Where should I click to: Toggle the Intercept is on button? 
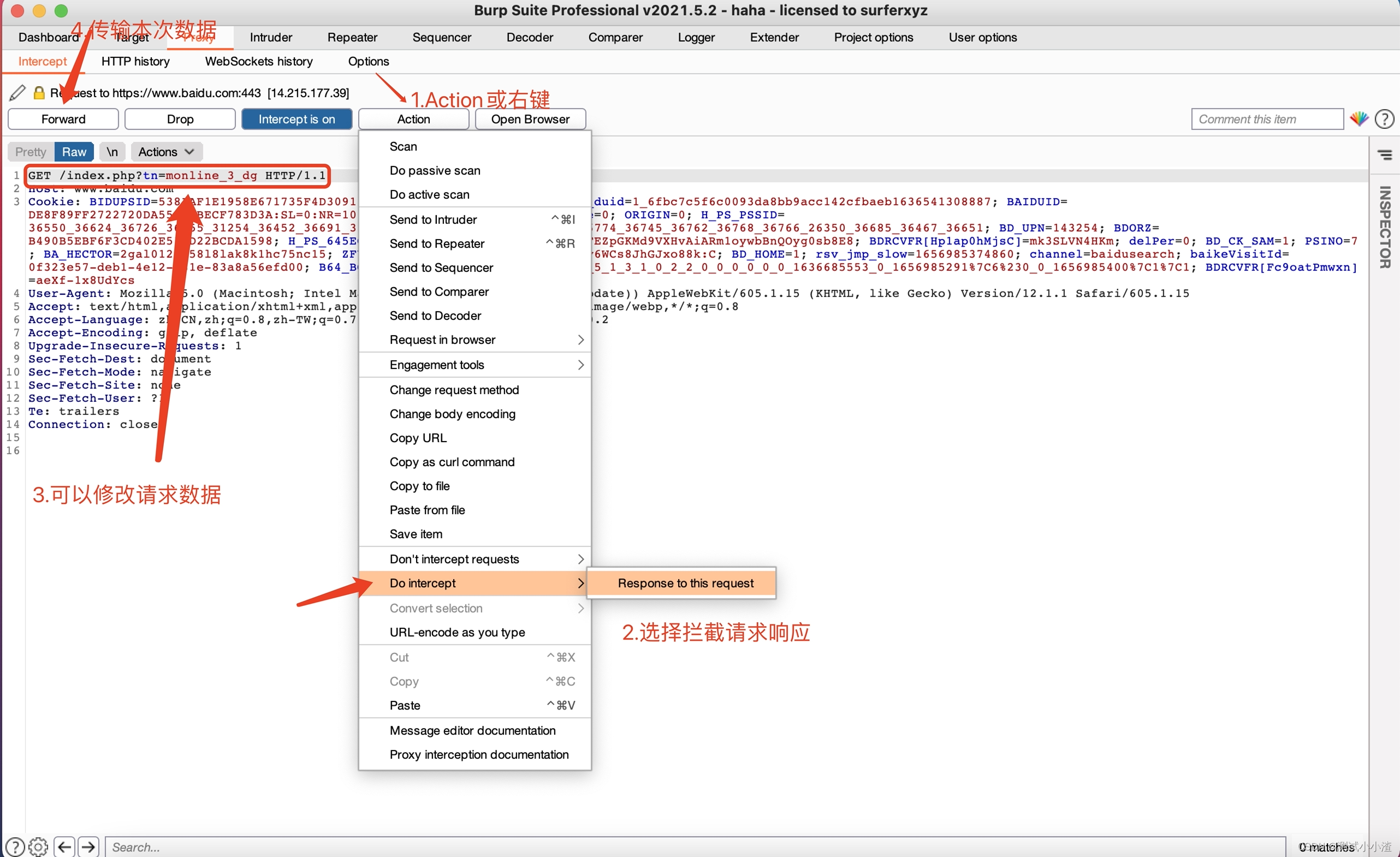tap(296, 119)
